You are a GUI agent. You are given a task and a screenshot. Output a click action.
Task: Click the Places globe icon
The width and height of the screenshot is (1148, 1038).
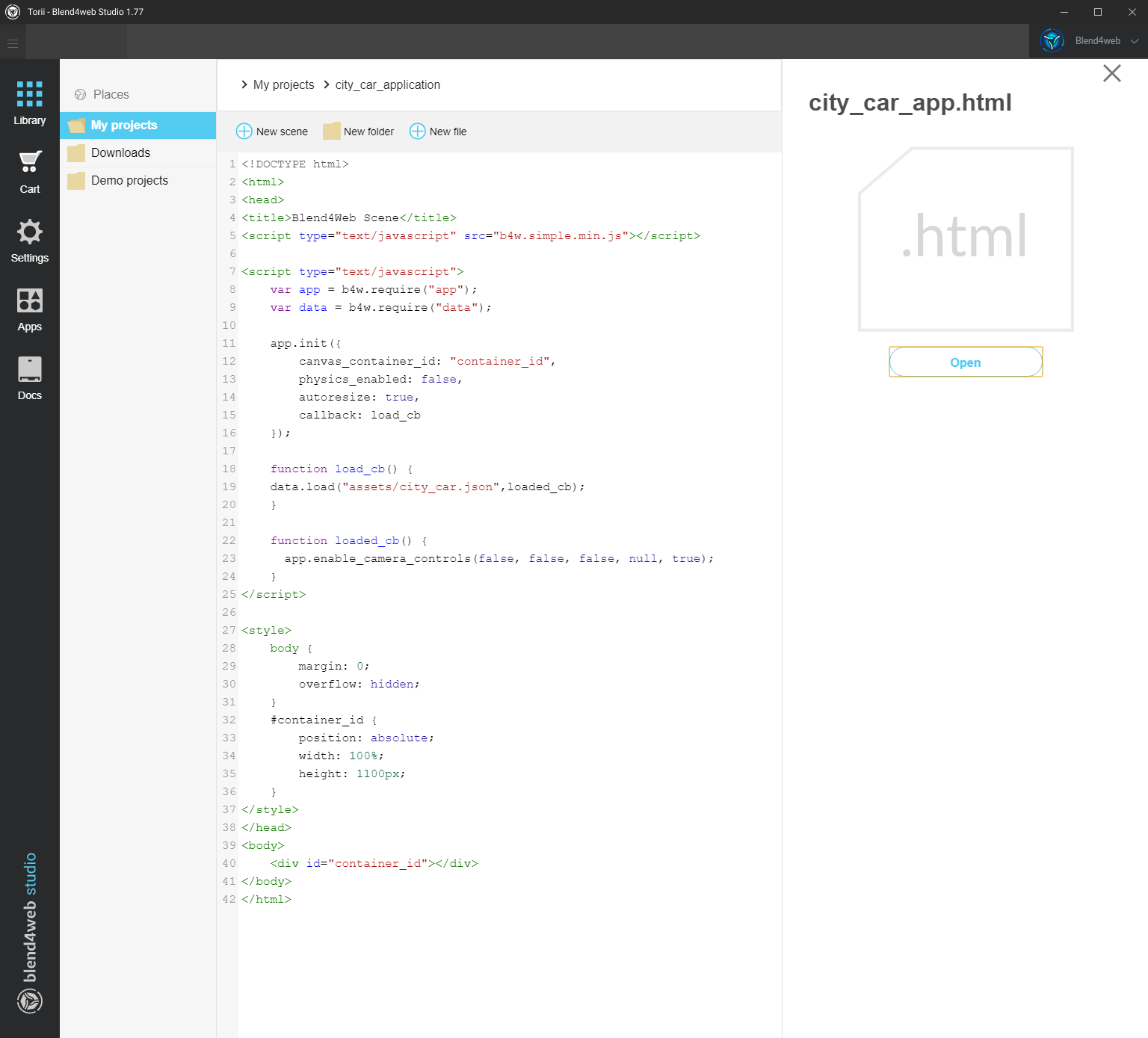[x=81, y=95]
